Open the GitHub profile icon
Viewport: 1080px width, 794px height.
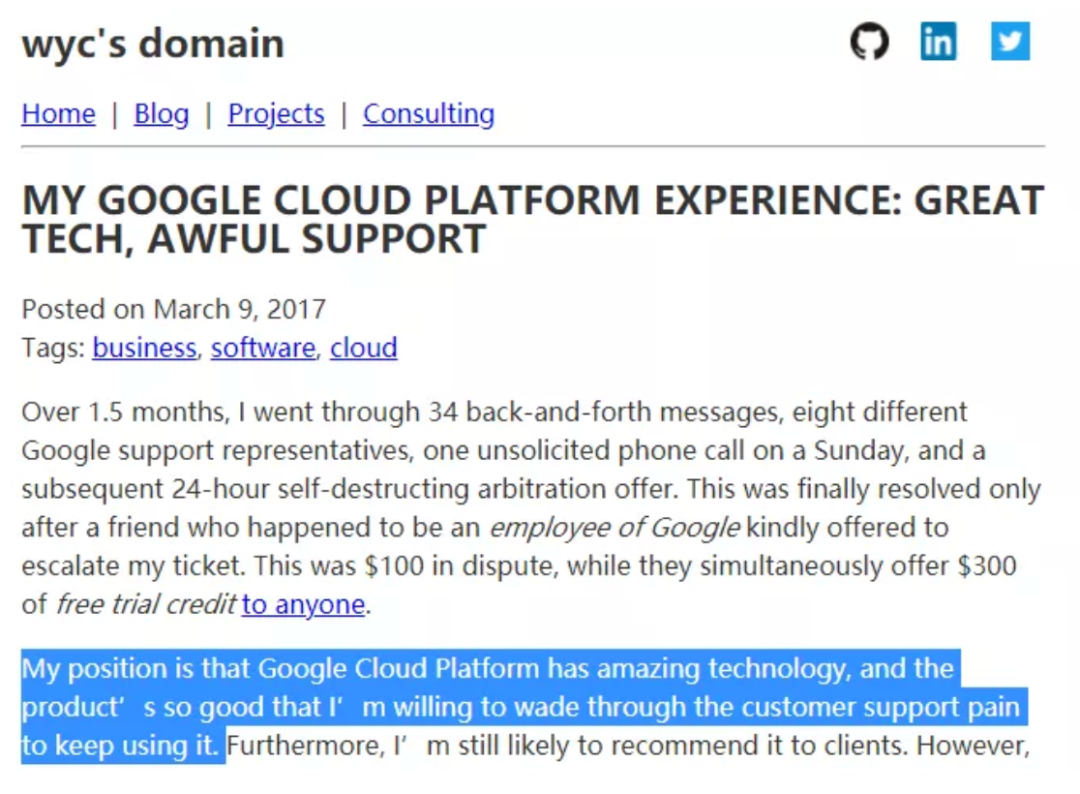869,42
